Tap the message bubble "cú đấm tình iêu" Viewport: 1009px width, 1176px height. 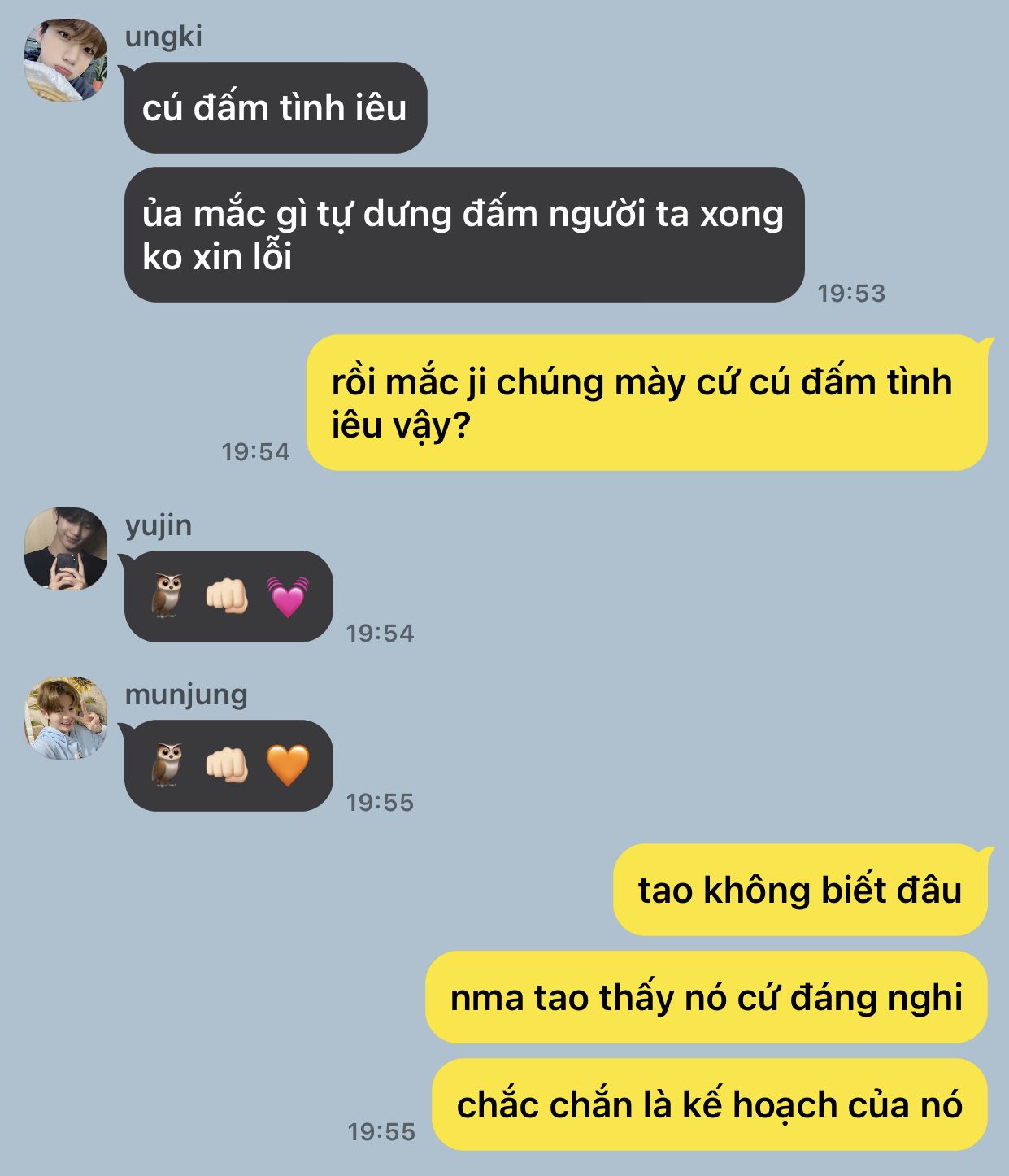(x=275, y=107)
